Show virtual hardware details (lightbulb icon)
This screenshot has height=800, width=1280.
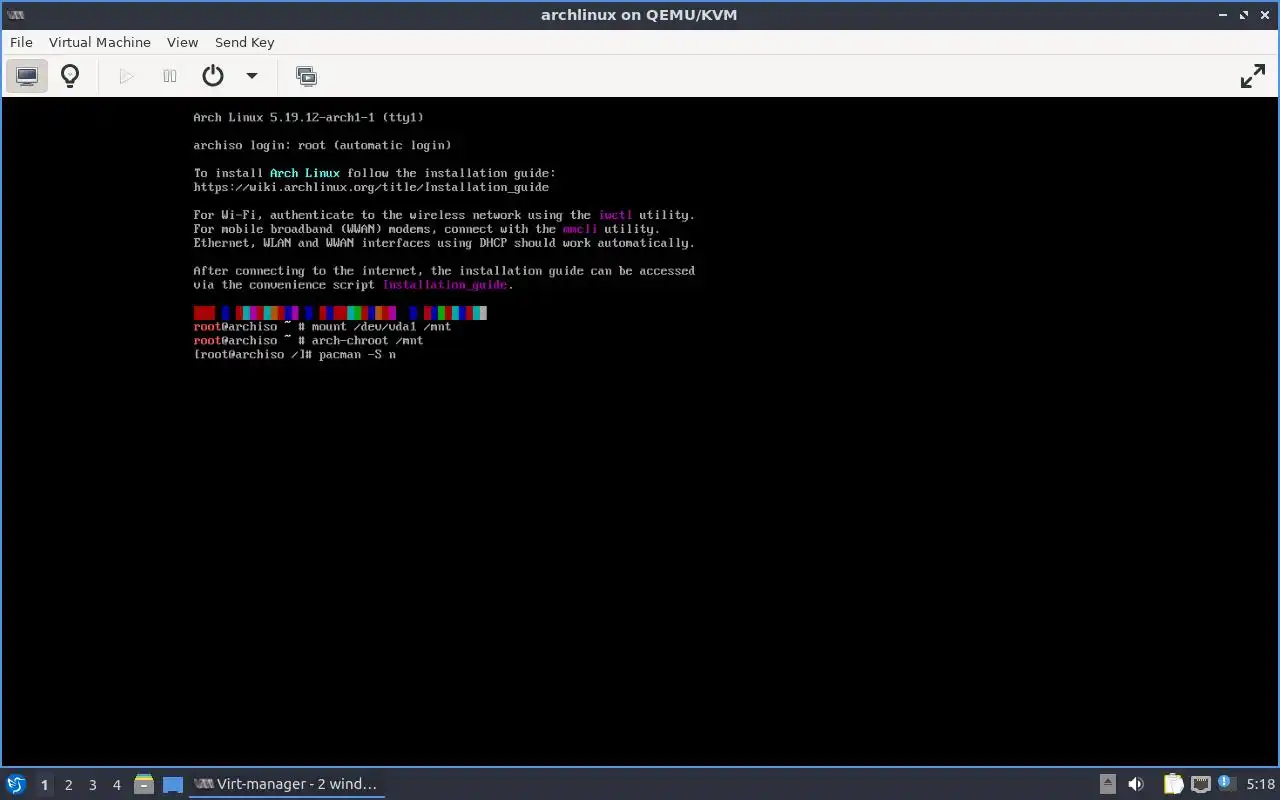point(70,76)
